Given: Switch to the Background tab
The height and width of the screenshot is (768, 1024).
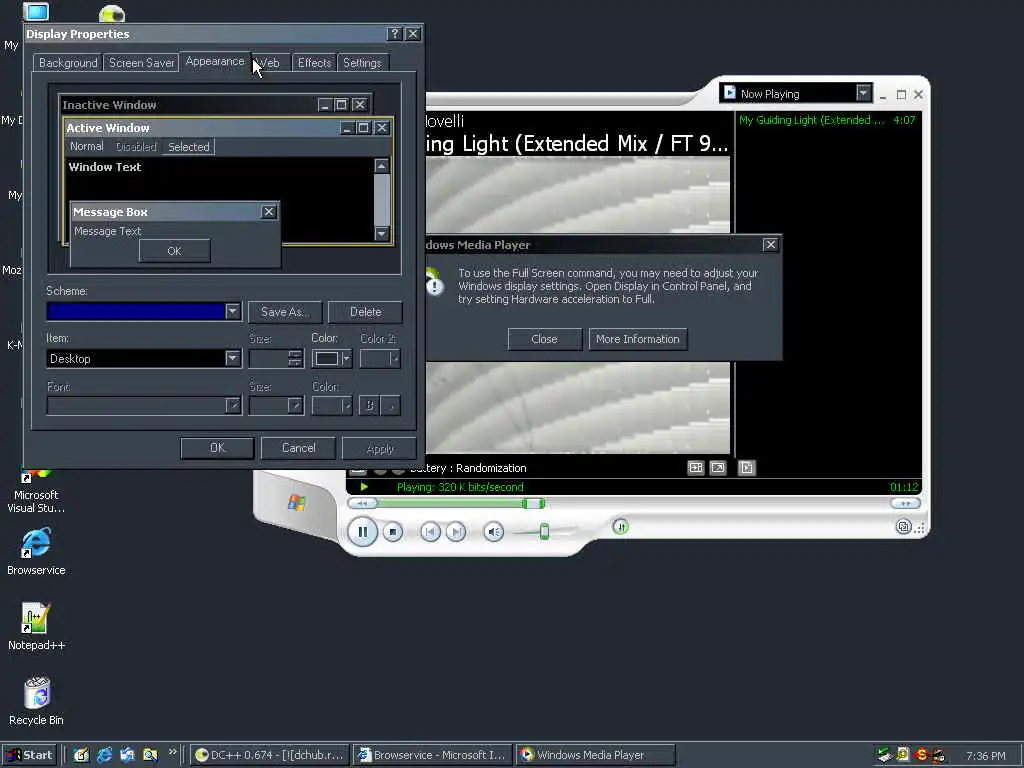Looking at the screenshot, I should point(68,63).
